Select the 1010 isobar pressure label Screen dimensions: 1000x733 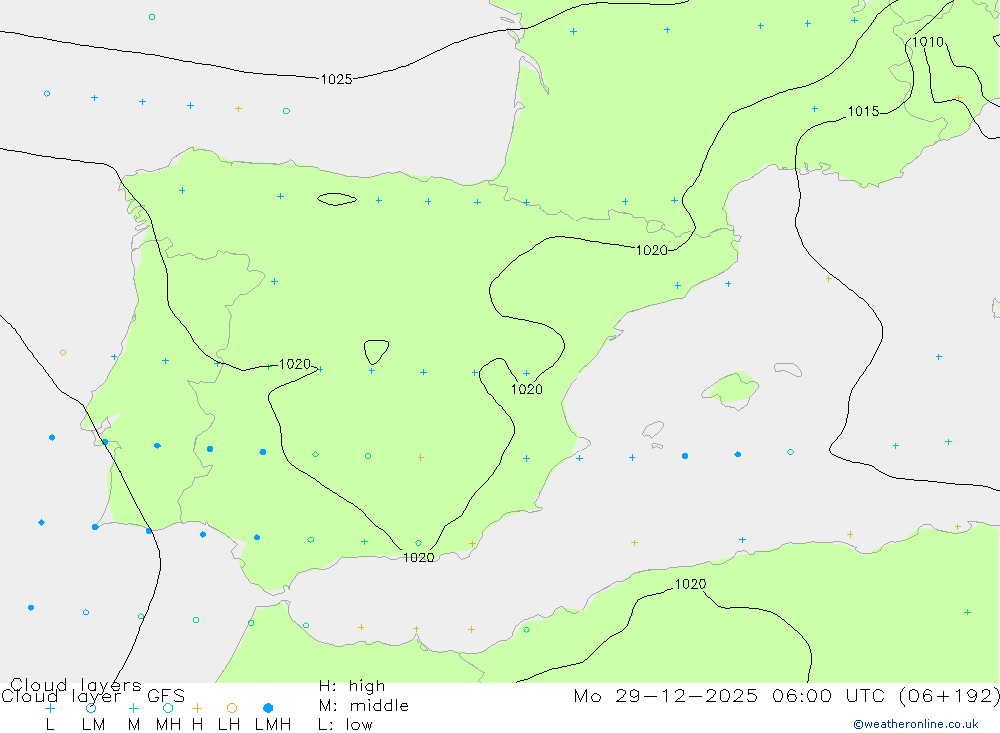click(927, 42)
